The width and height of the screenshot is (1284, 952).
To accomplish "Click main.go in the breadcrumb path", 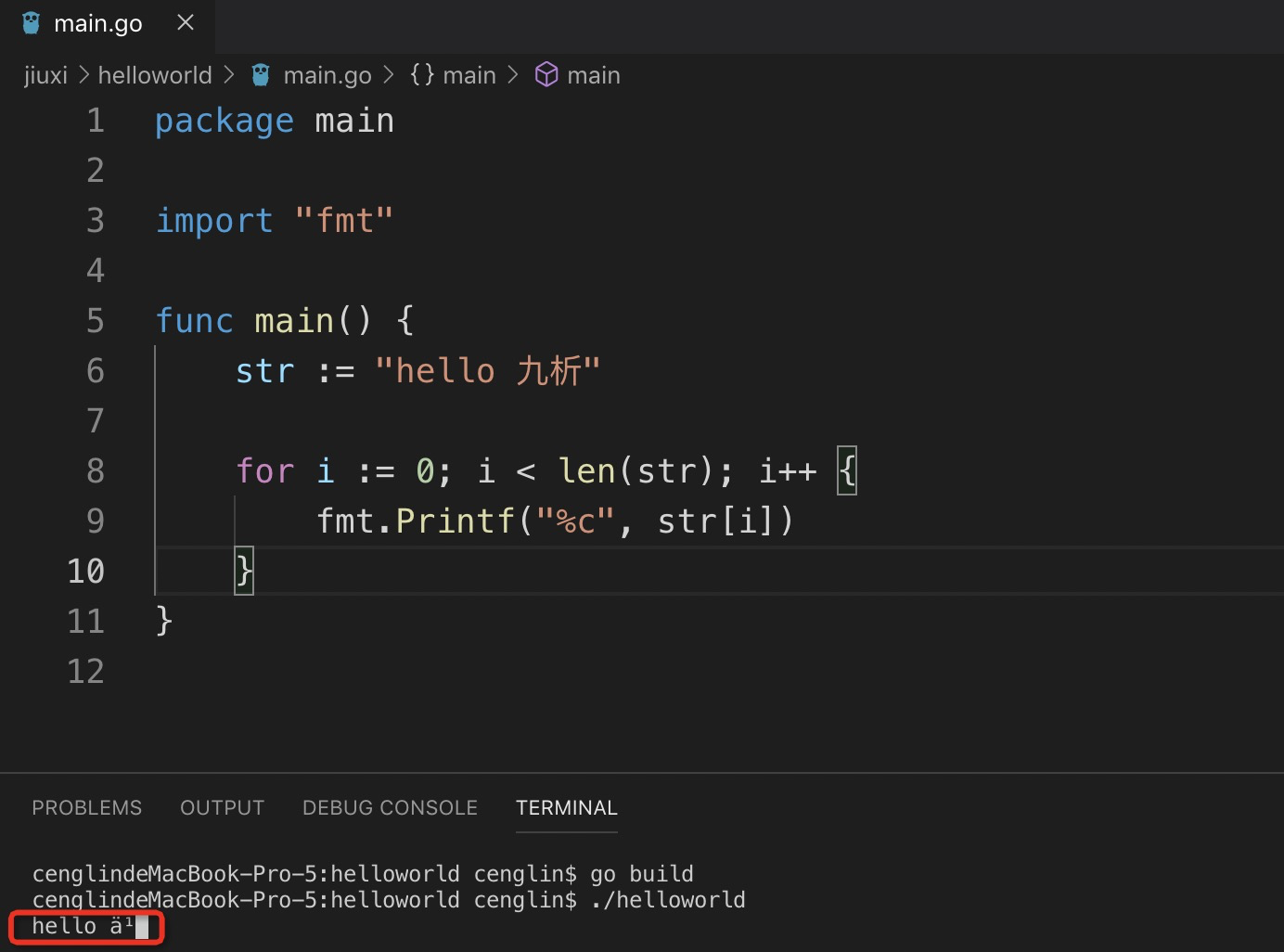I will [x=327, y=75].
